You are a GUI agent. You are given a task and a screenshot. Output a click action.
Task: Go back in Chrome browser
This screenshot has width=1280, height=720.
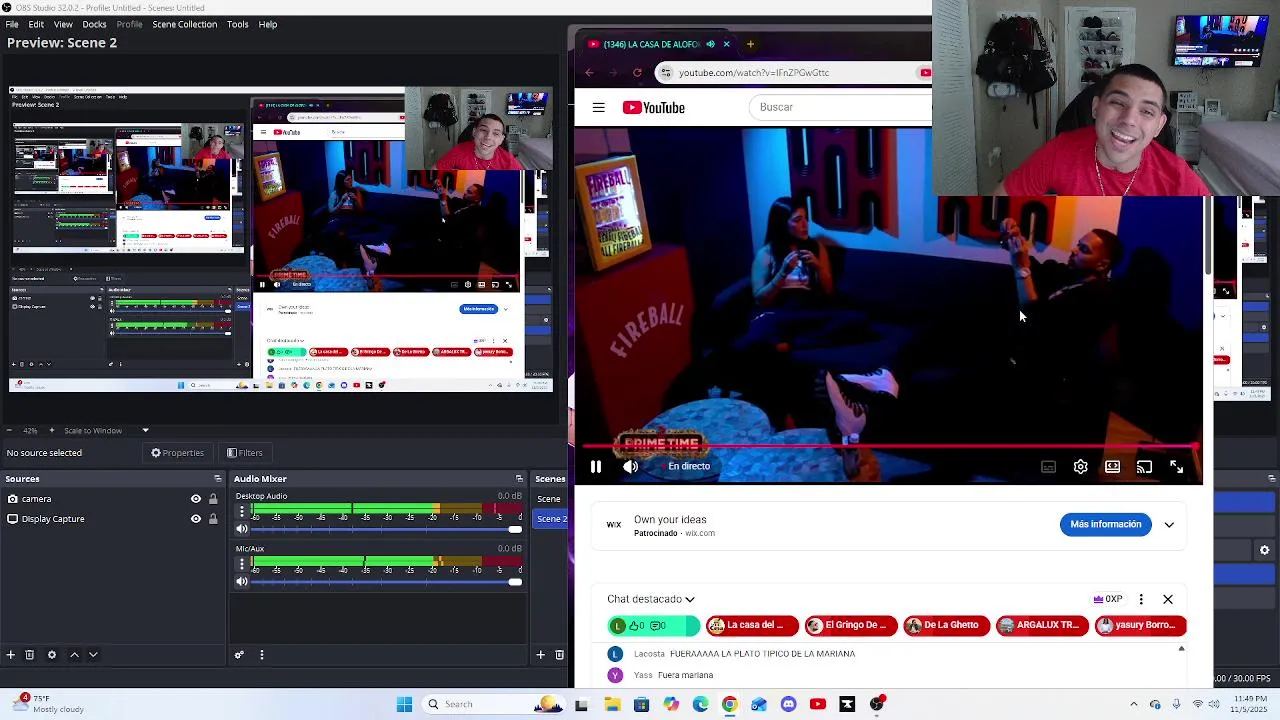[589, 73]
